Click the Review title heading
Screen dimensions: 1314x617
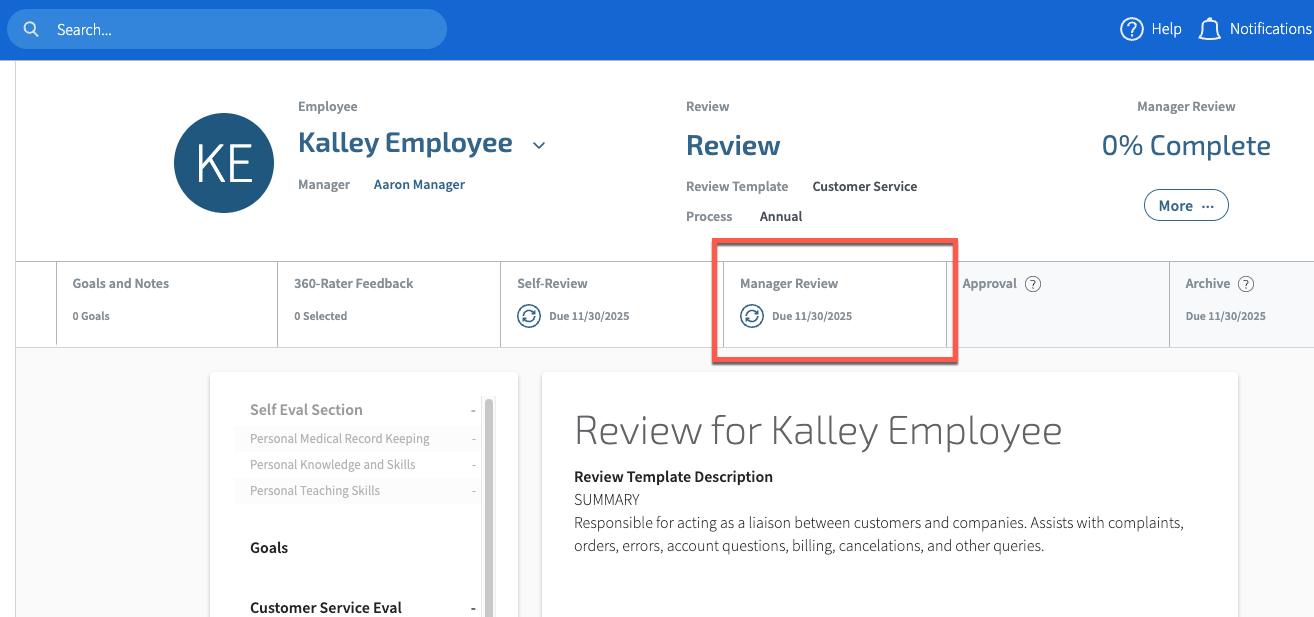pos(733,146)
